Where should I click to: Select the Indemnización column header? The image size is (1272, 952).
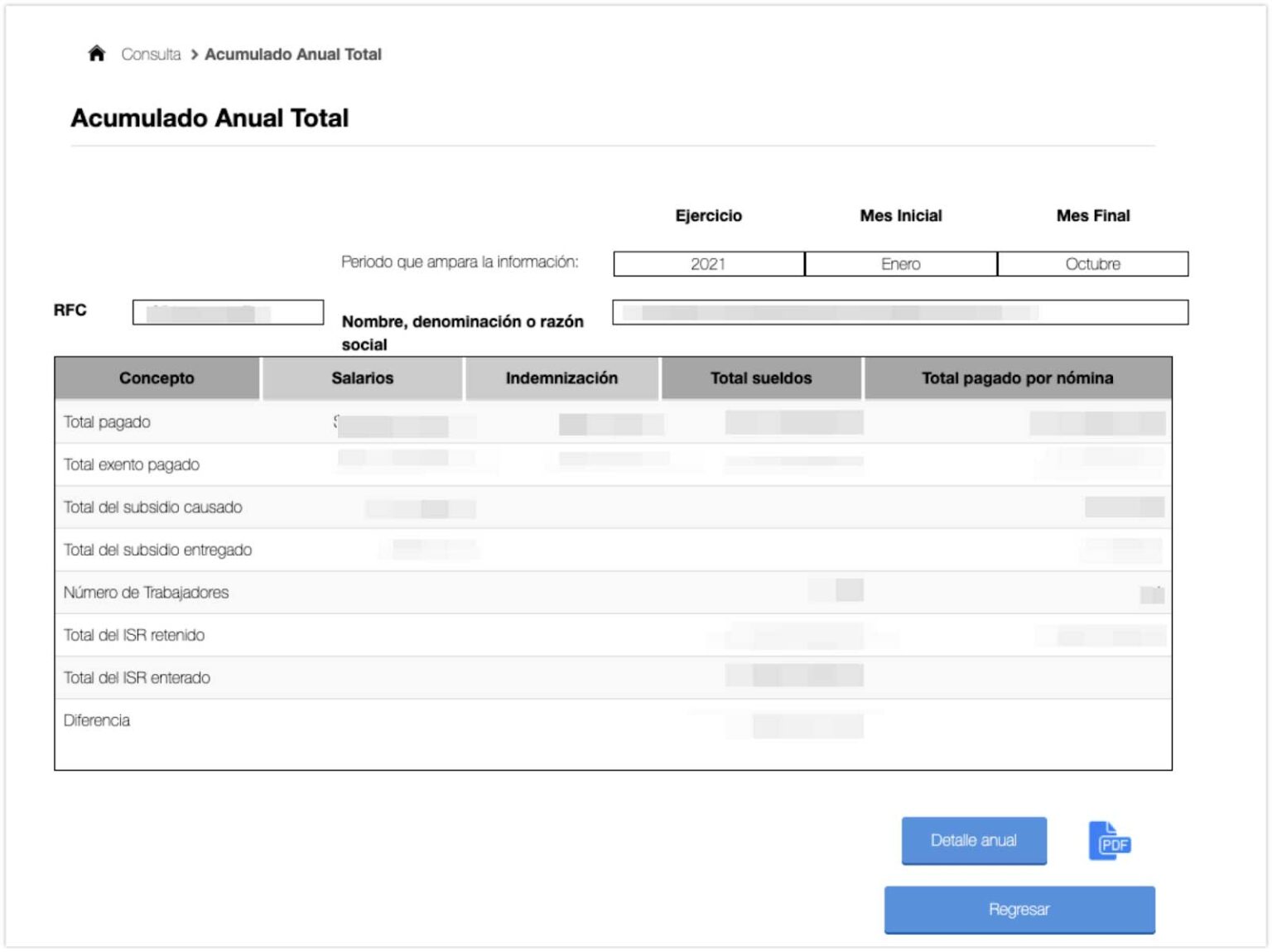tap(561, 378)
